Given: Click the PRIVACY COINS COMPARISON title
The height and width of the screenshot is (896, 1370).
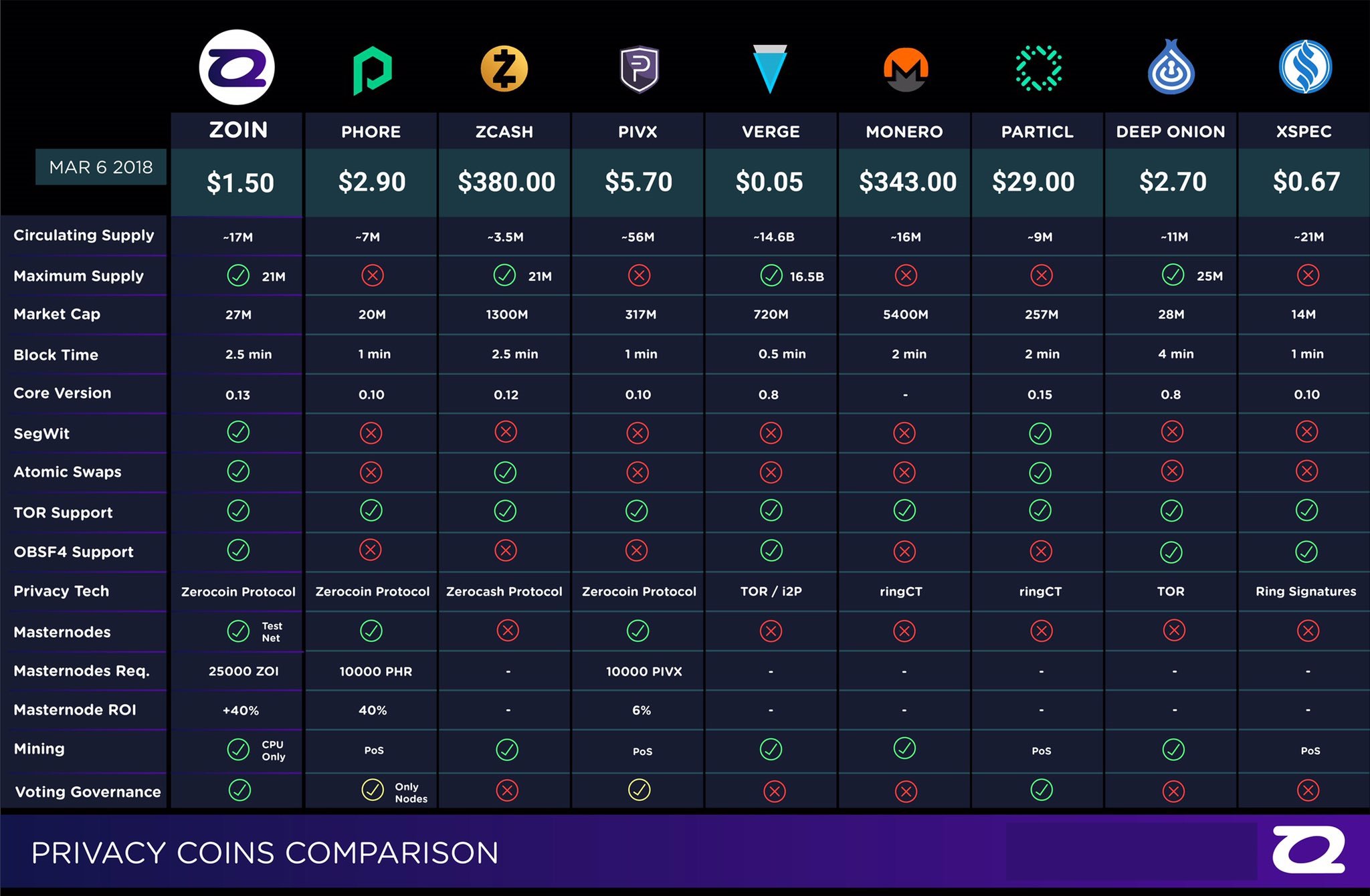Looking at the screenshot, I should pyautogui.click(x=265, y=853).
